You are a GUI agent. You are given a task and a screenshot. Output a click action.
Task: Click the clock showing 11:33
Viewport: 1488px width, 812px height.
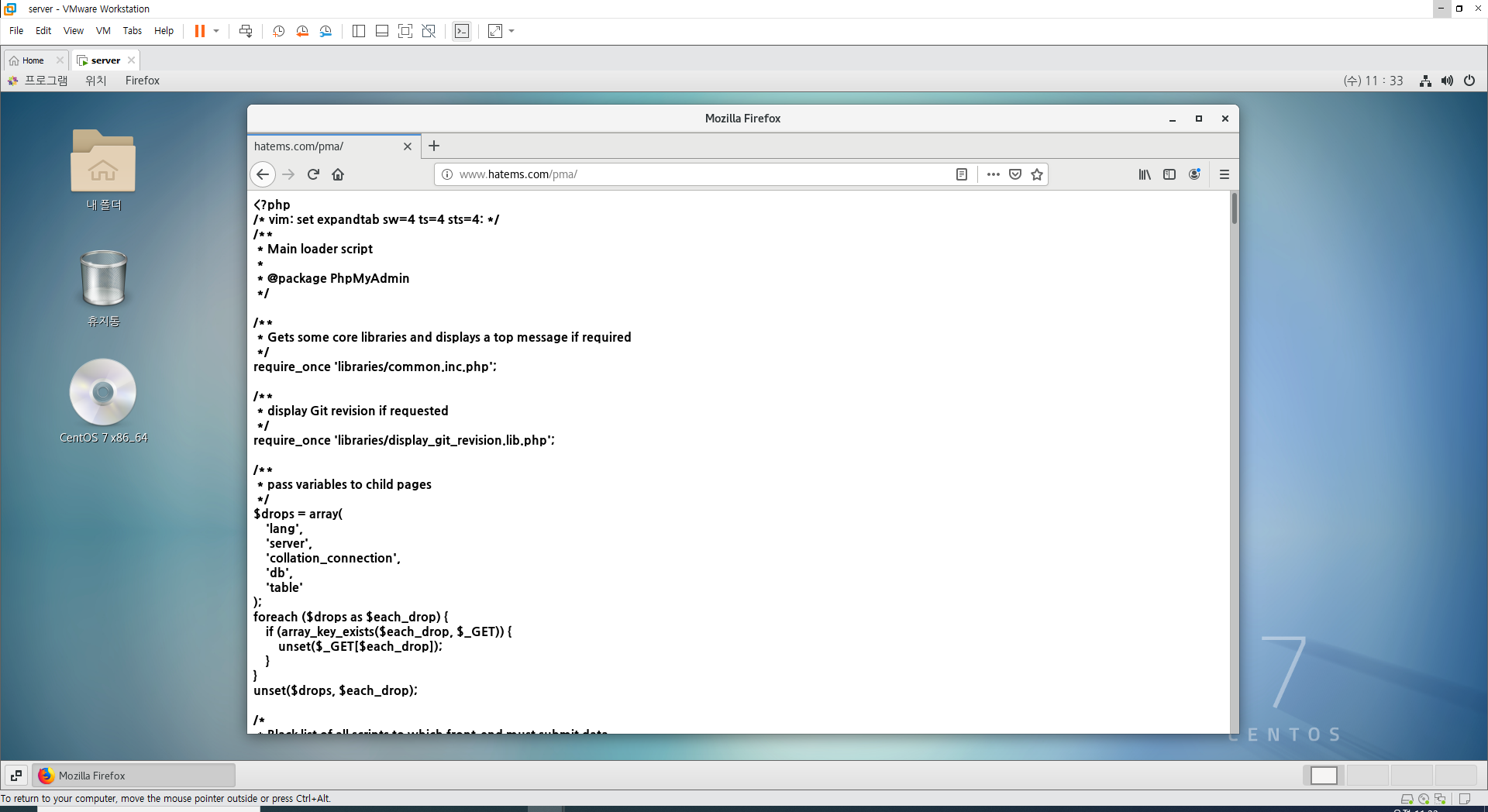tap(1373, 81)
